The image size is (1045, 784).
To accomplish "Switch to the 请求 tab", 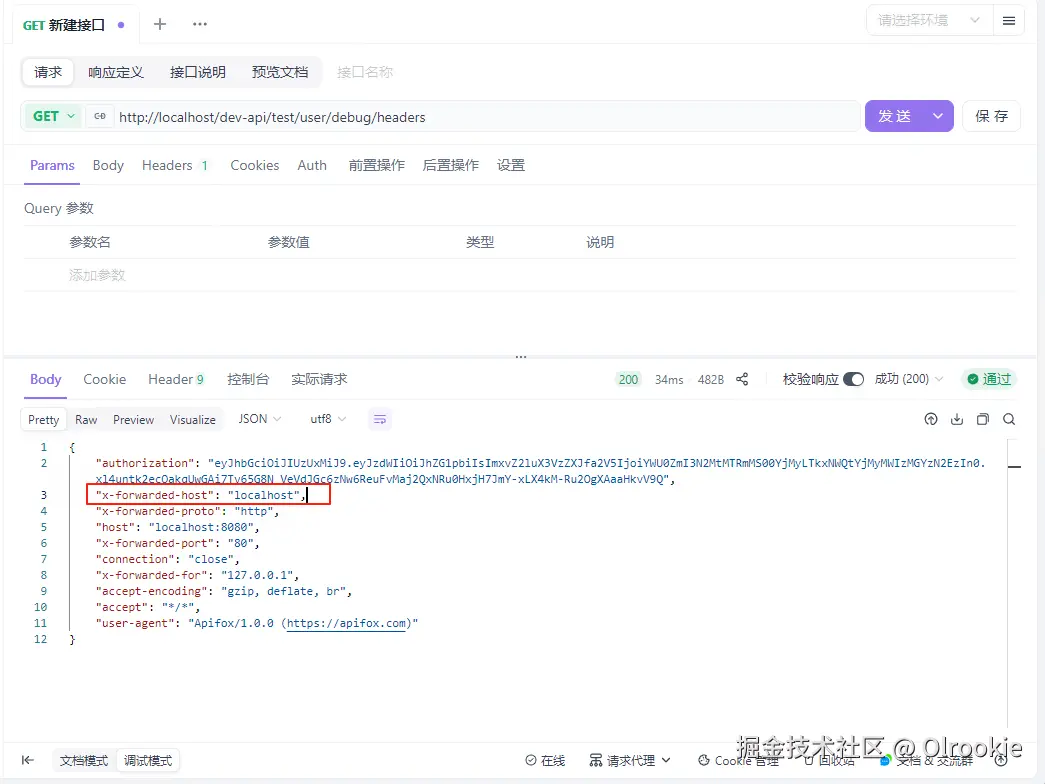I will (x=48, y=72).
